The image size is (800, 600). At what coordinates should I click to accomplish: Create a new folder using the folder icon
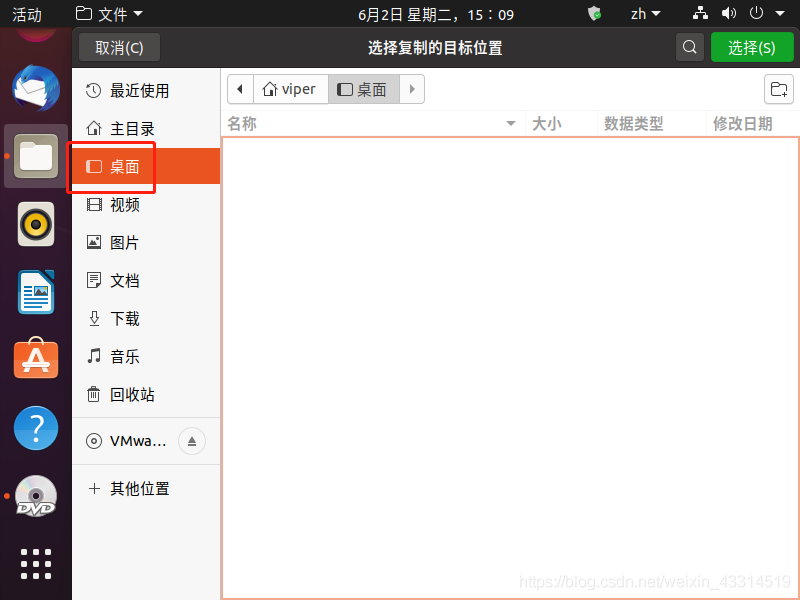click(x=778, y=89)
